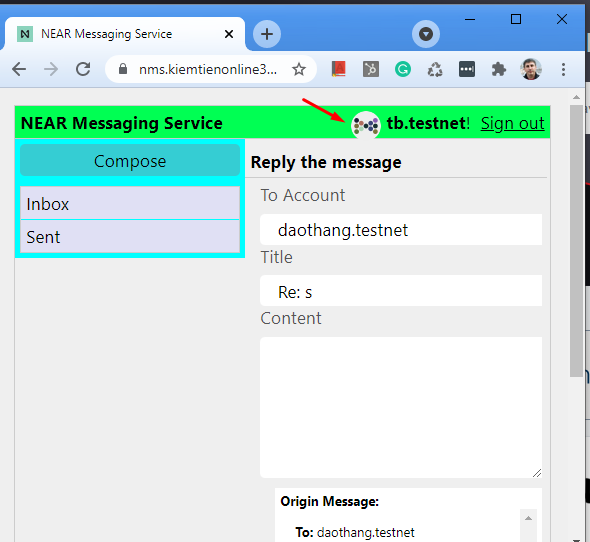Click the page vertical scrollbar thumb
Screen dimensions: 590x542
coord(576,241)
